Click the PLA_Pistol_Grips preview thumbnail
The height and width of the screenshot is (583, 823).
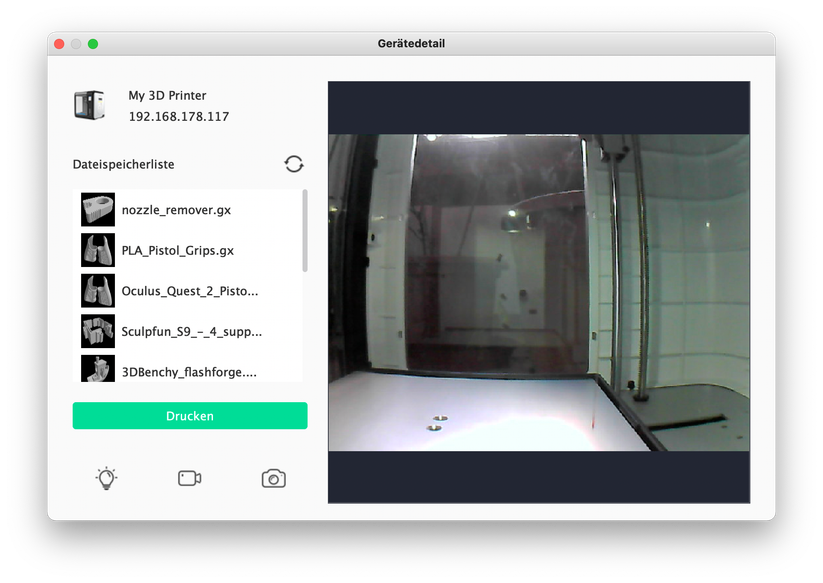[x=98, y=250]
